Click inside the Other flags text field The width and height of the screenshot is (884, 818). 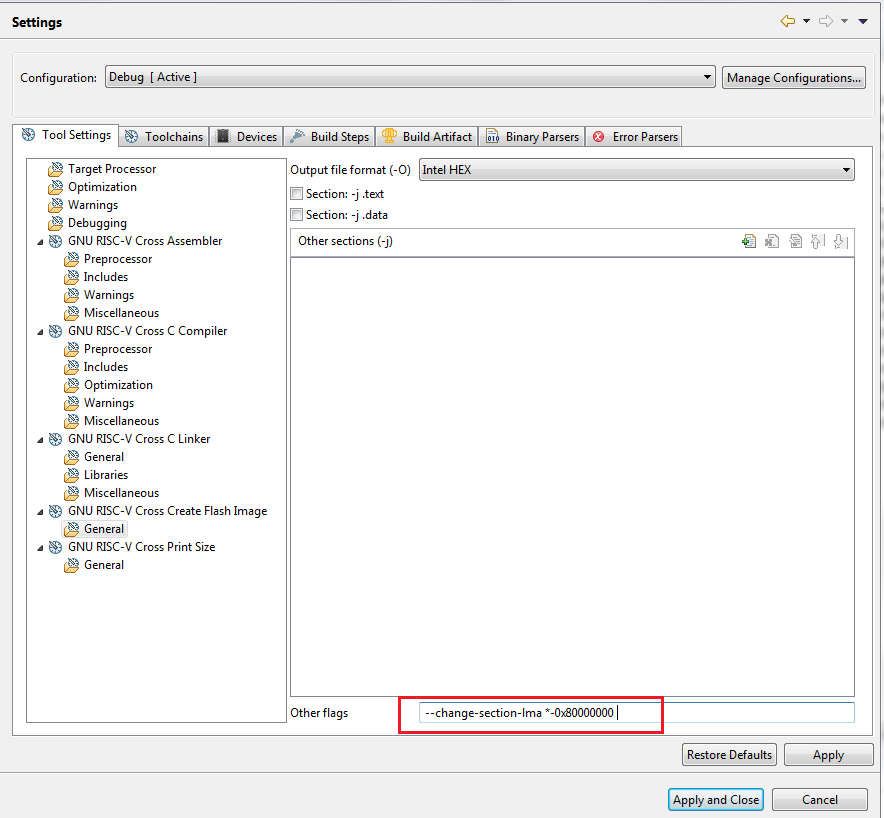(735, 712)
